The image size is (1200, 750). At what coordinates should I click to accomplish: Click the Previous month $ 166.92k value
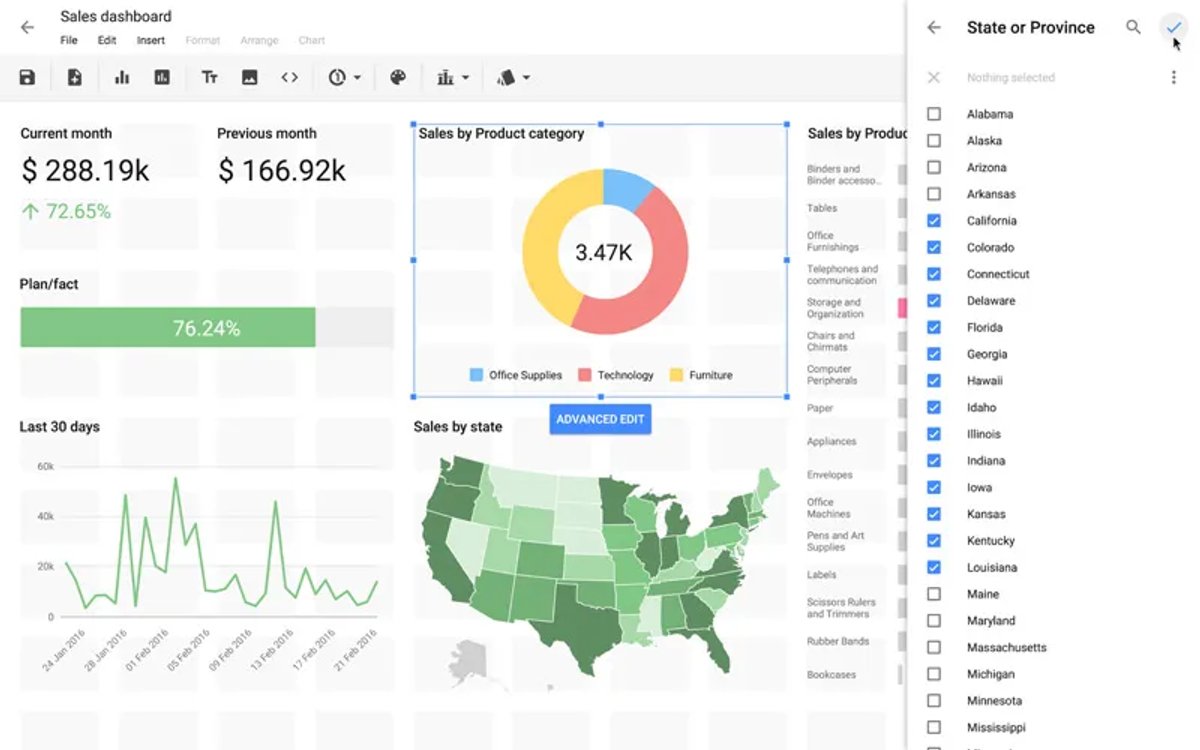point(282,171)
